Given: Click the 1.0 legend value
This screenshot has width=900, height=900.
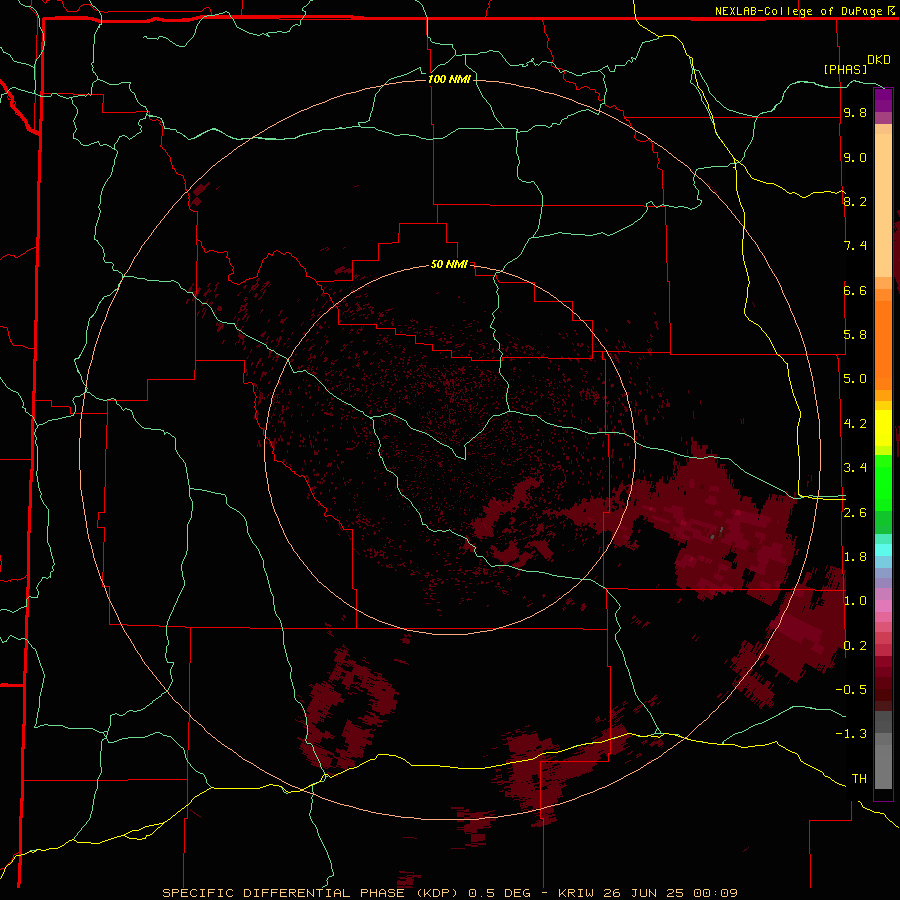Looking at the screenshot, I should click(855, 601).
